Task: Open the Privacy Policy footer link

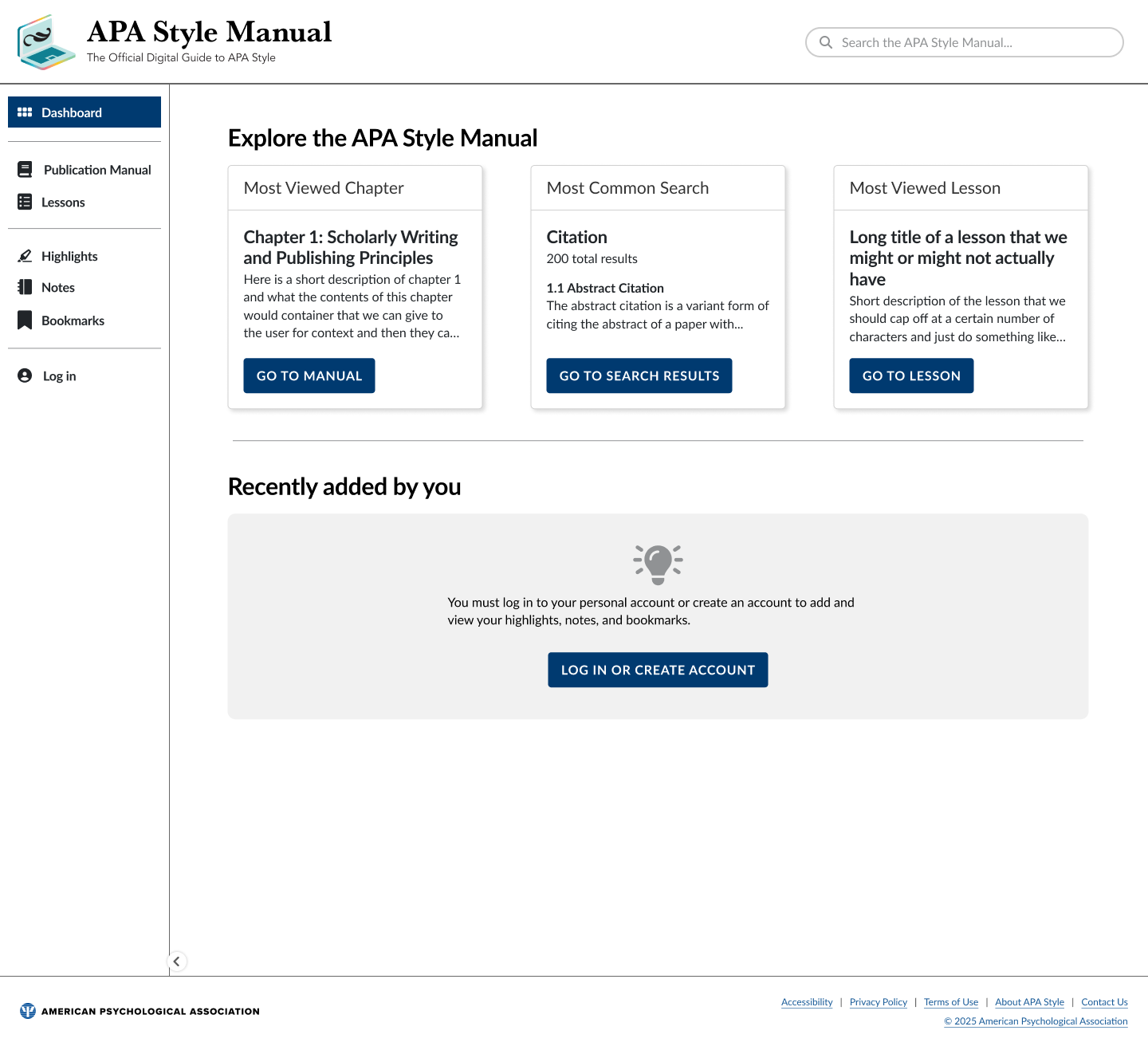Action: pyautogui.click(x=879, y=1002)
